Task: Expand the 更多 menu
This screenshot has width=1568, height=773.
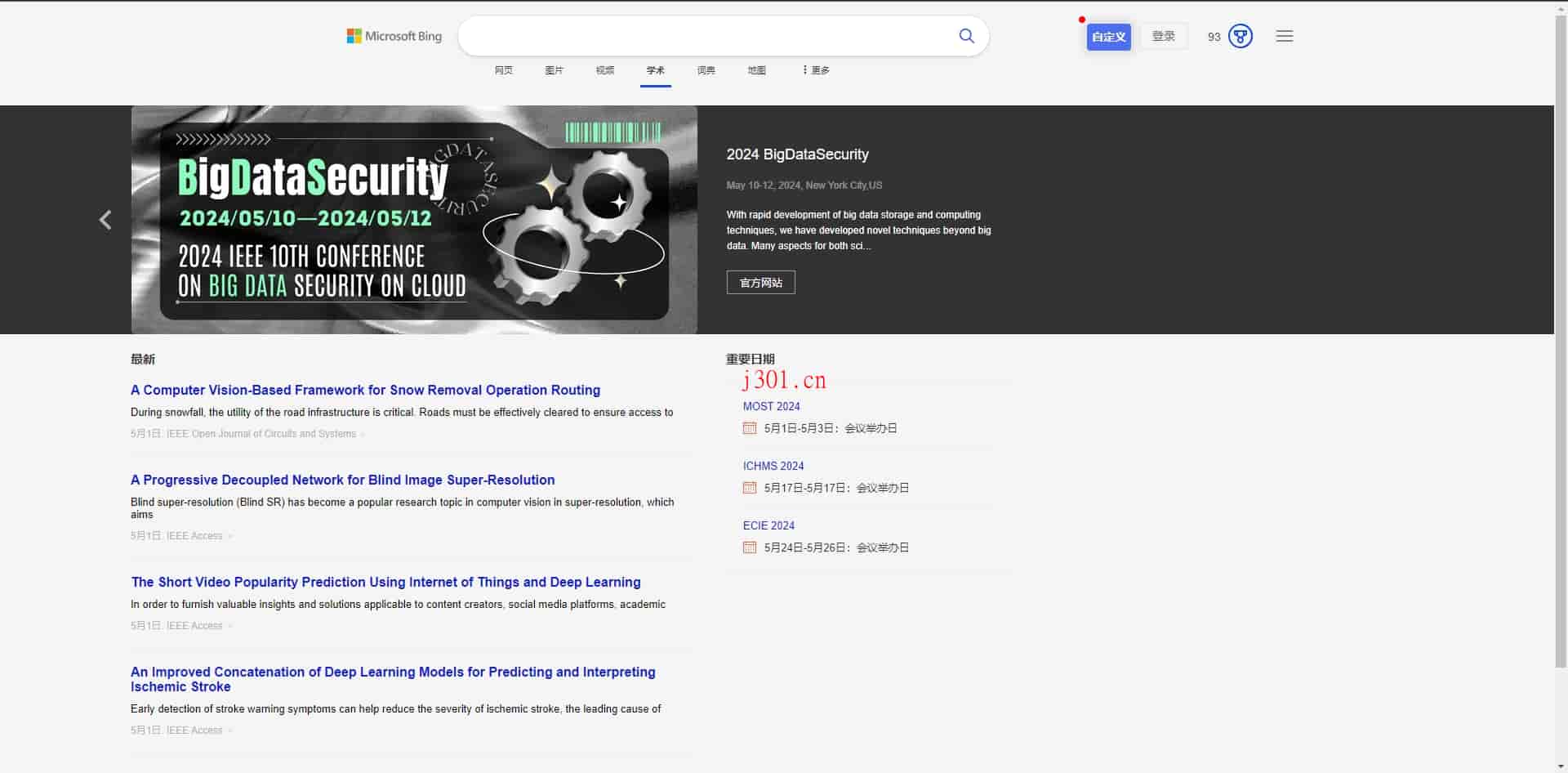Action: pyautogui.click(x=816, y=70)
